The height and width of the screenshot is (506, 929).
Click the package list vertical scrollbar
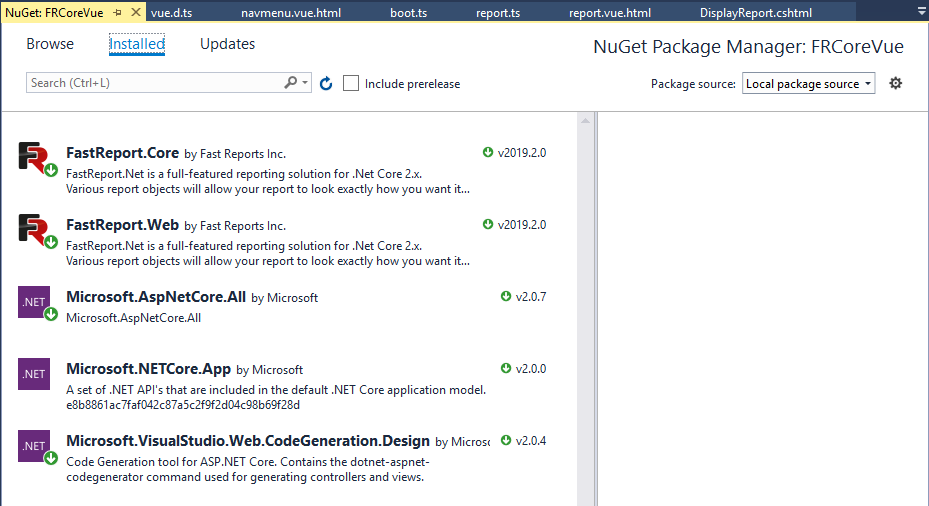point(585,300)
